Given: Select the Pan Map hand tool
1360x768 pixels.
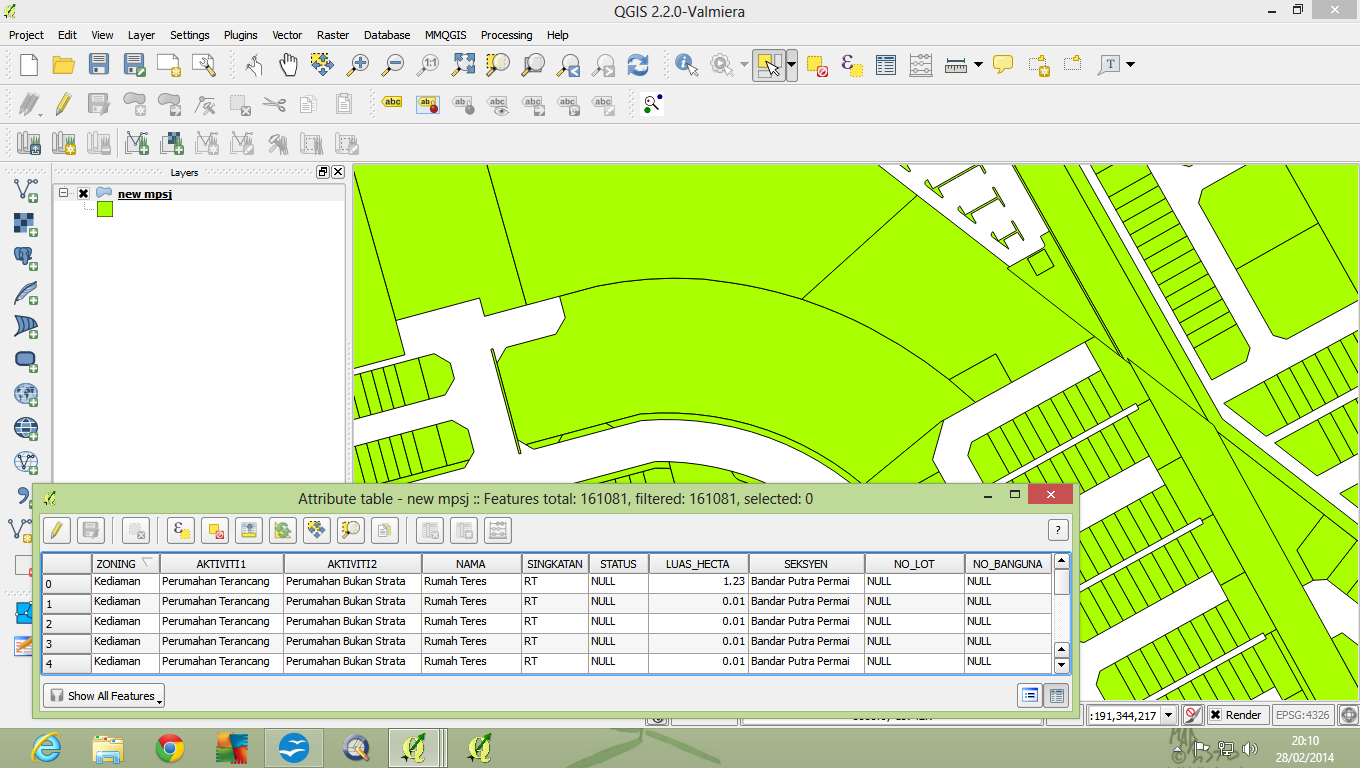Looking at the screenshot, I should pos(288,65).
